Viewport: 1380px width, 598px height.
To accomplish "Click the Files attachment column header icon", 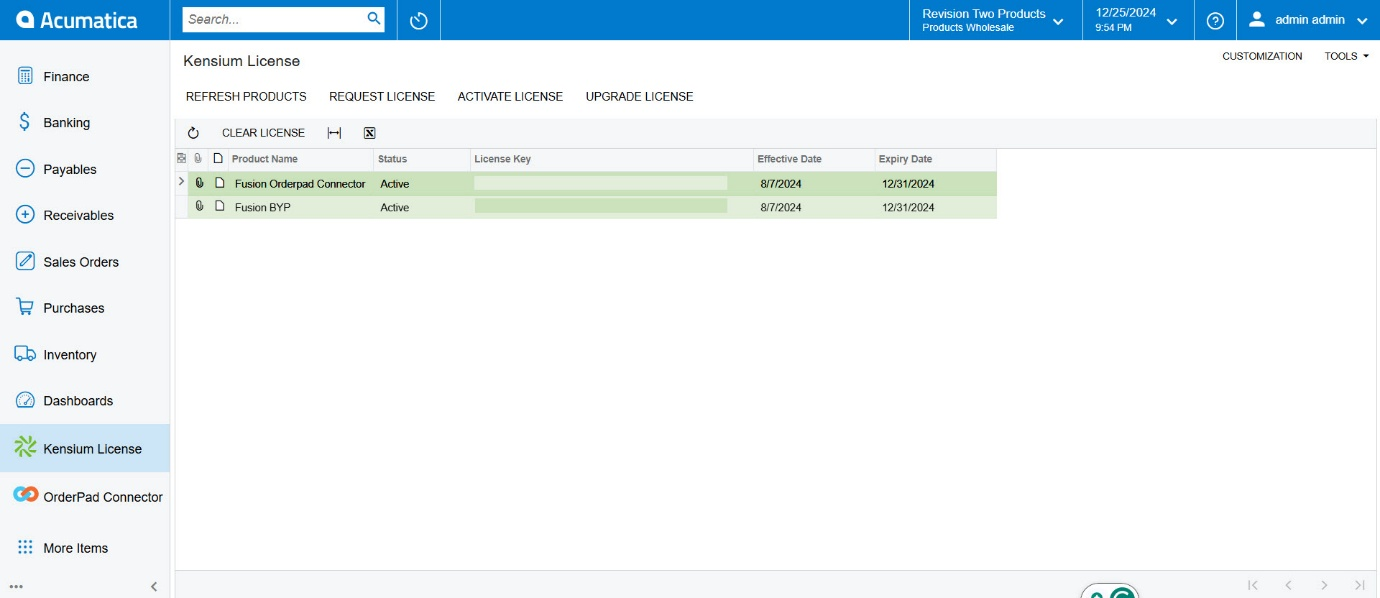I will 198,158.
